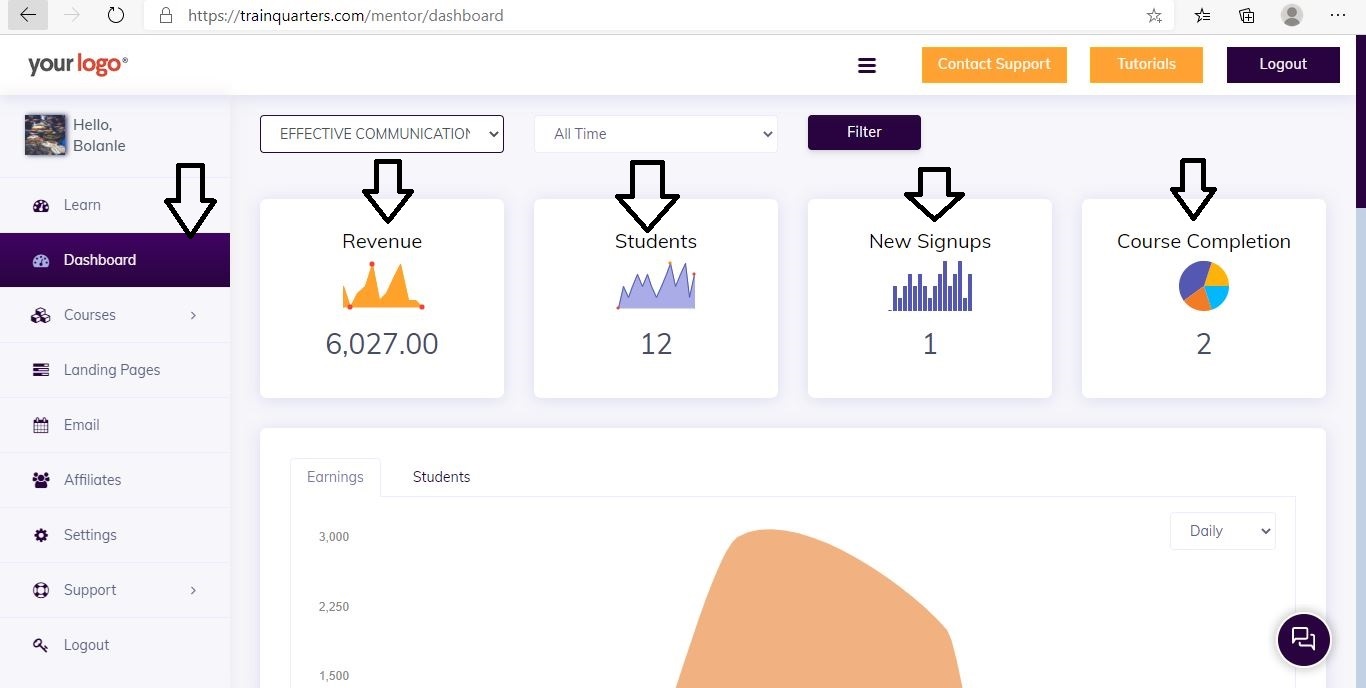Viewport: 1366px width, 688px height.
Task: Click the Students sparkline chart icon
Action: pos(656,286)
